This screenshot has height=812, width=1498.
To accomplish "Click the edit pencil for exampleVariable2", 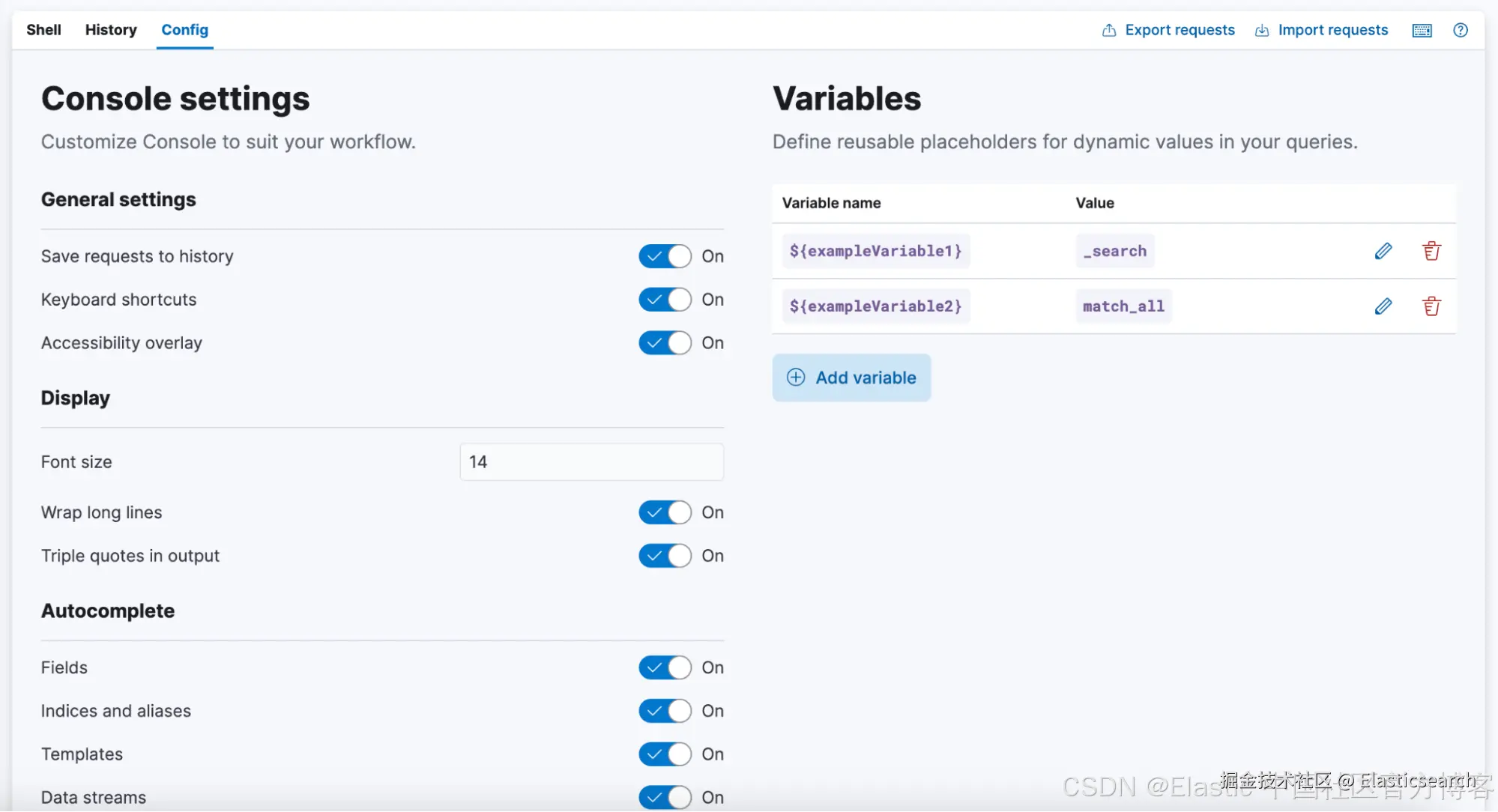I will pyautogui.click(x=1383, y=306).
